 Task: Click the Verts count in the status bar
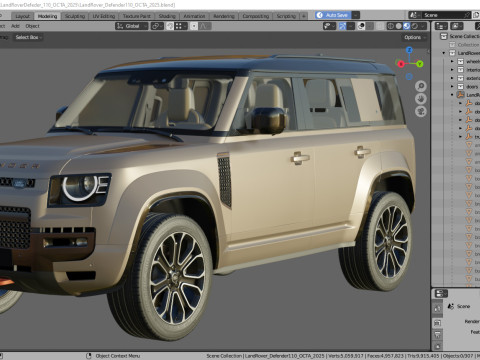click(346, 356)
